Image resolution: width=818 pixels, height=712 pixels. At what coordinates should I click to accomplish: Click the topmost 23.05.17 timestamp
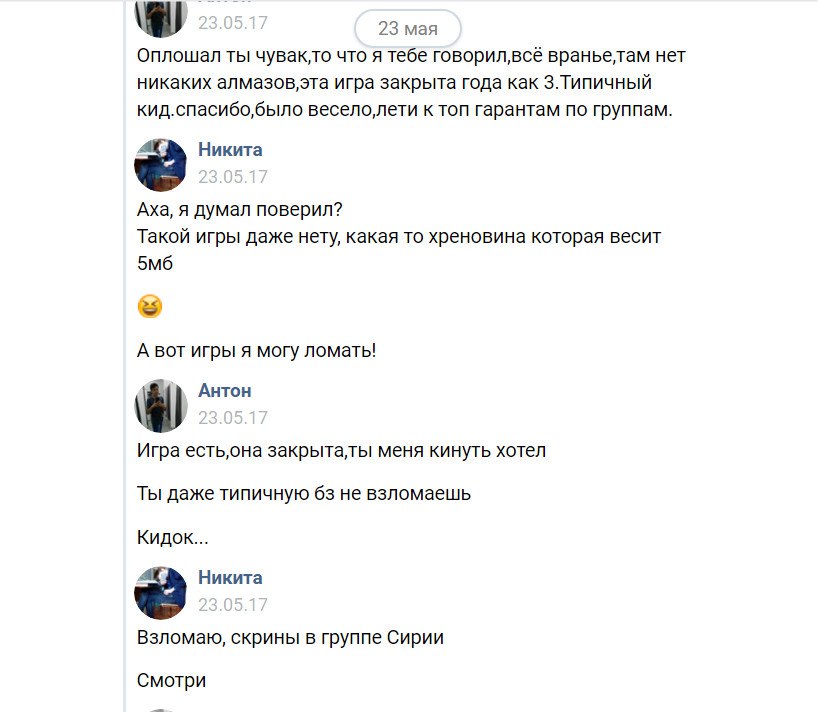click(233, 23)
